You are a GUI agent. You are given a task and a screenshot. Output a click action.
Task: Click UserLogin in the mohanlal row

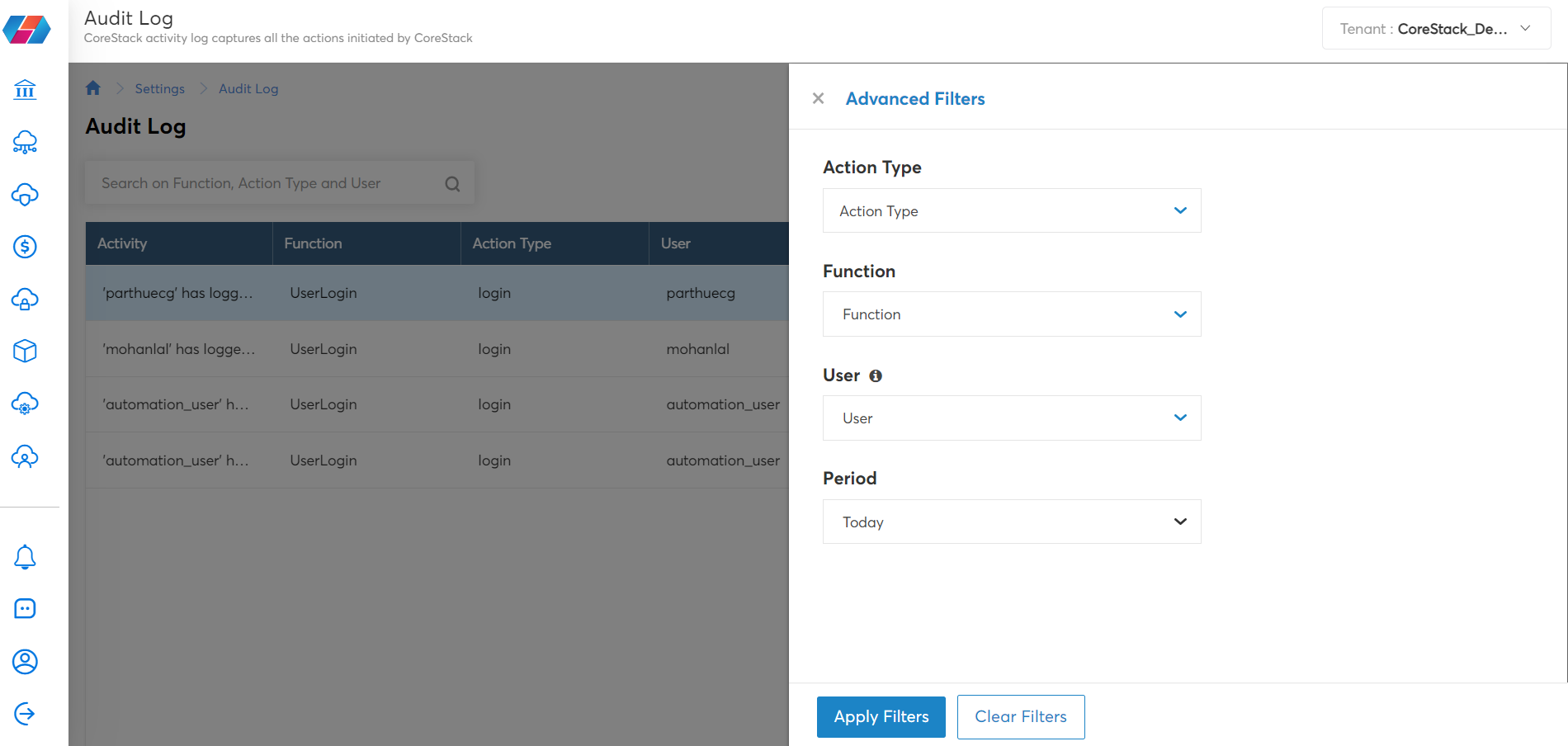[x=324, y=349]
